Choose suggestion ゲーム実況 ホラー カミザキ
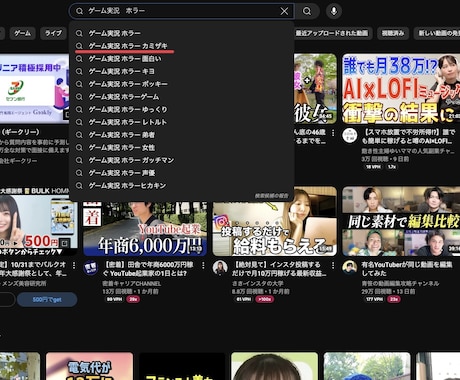The height and width of the screenshot is (380, 460). 182,46
